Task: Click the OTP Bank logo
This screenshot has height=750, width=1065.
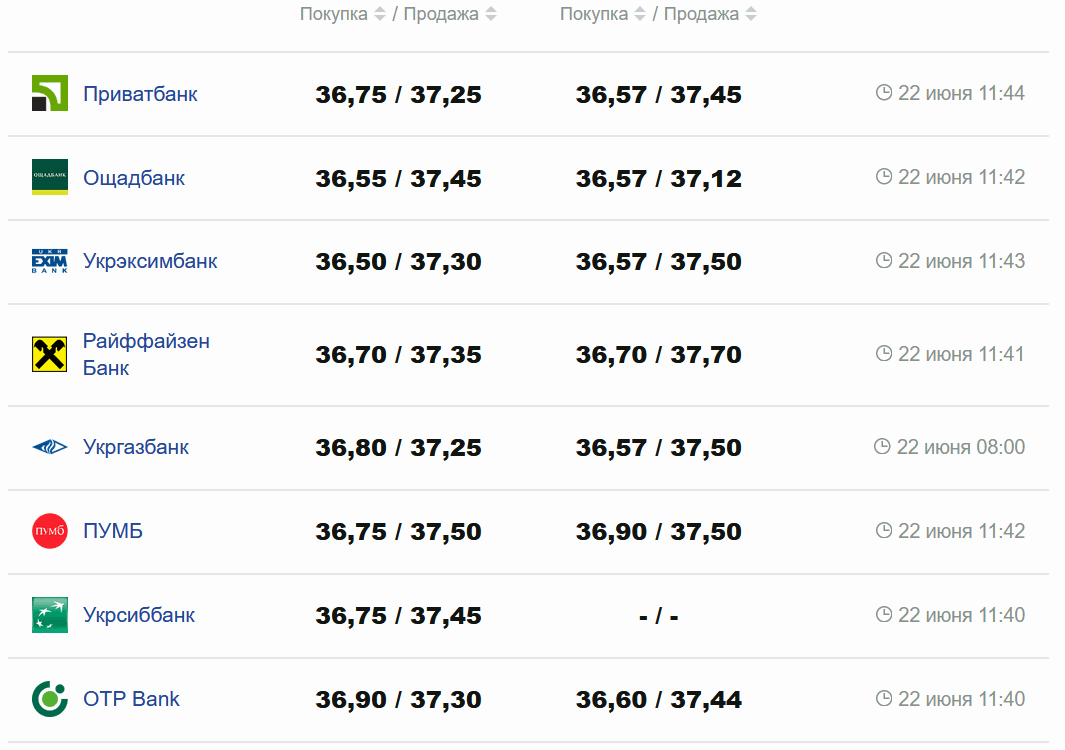Action: (x=49, y=698)
